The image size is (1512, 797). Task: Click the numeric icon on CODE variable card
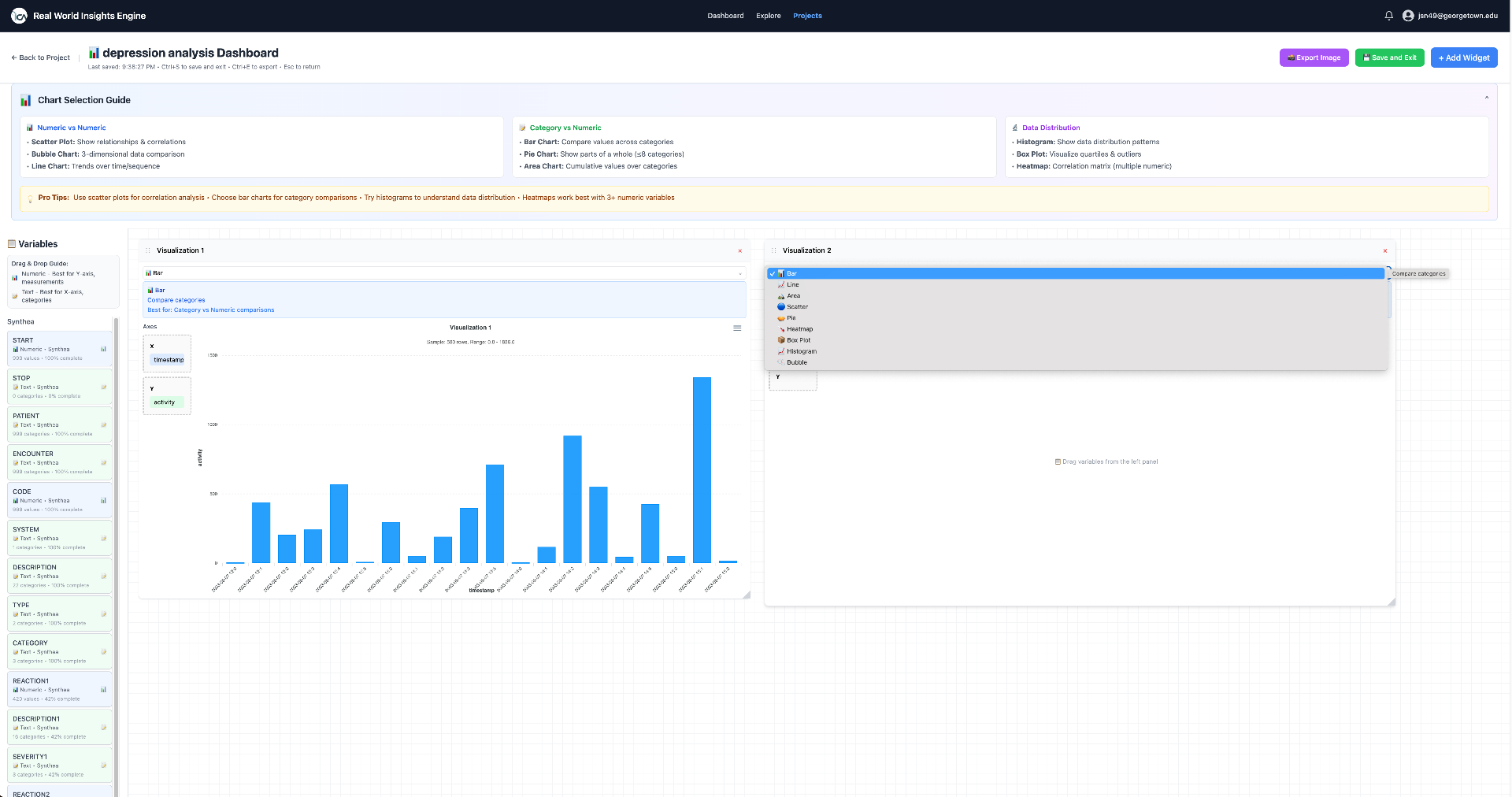[103, 500]
